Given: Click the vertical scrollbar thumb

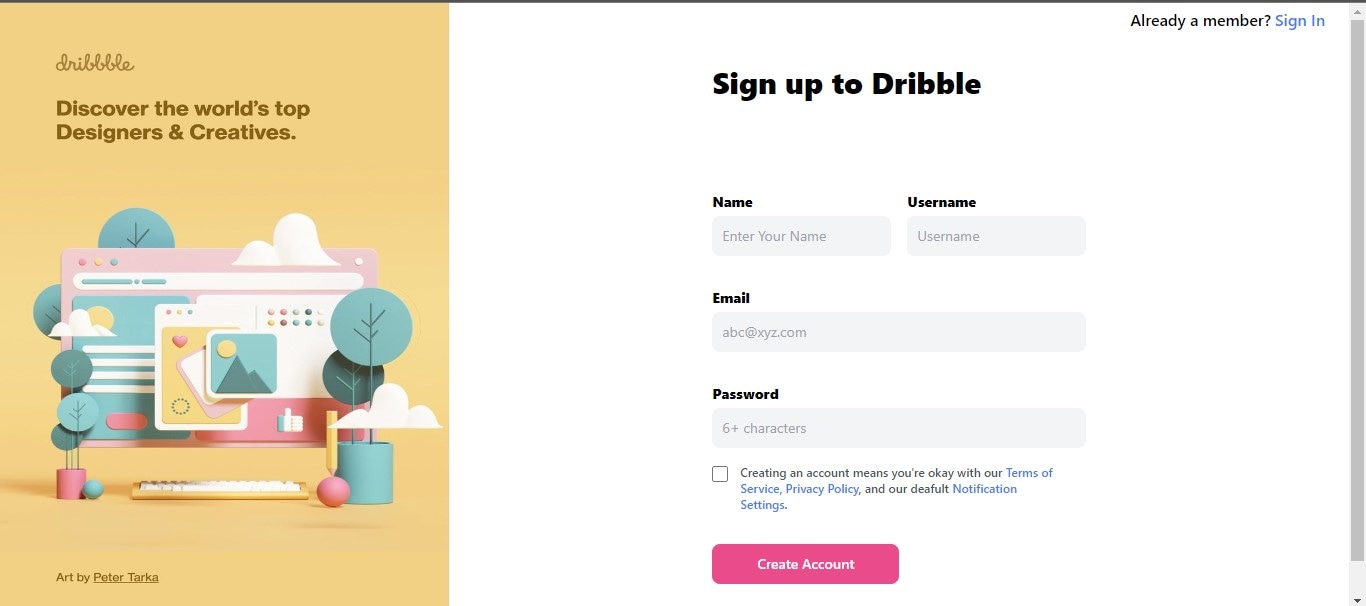Looking at the screenshot, I should point(1357,290).
